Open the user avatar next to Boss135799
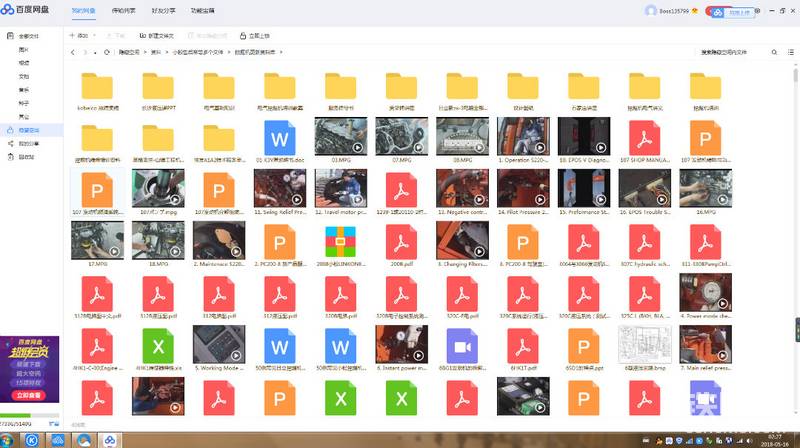The image size is (800, 448). tap(650, 11)
